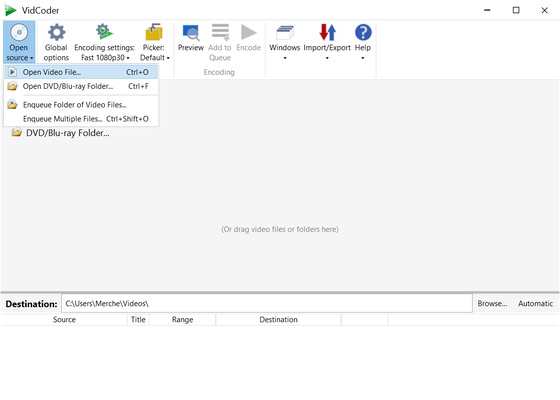Close the VidCoder window
The width and height of the screenshot is (560, 400).
544,10
